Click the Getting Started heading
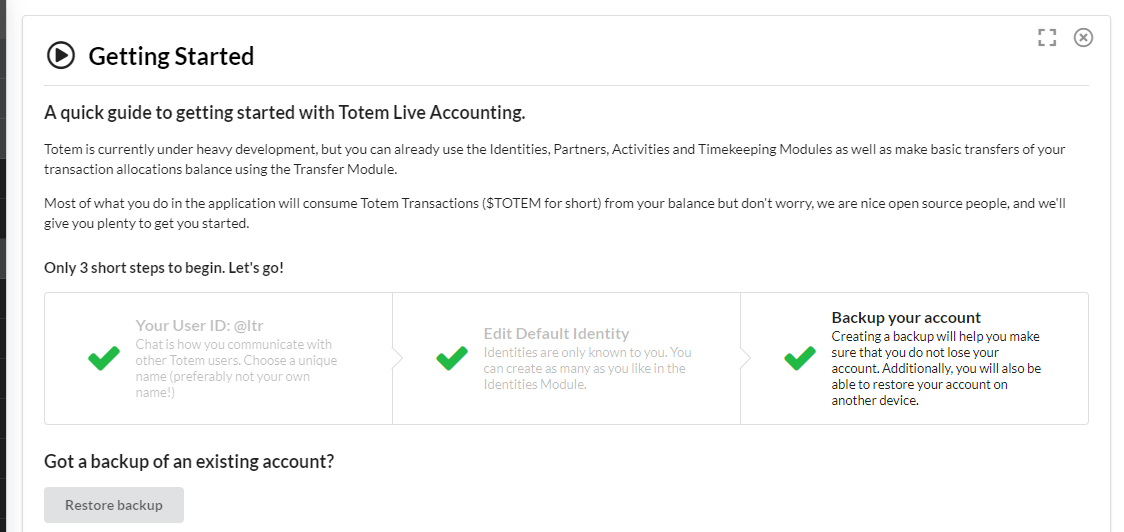Screen dimensions: 1124x532 171,56
